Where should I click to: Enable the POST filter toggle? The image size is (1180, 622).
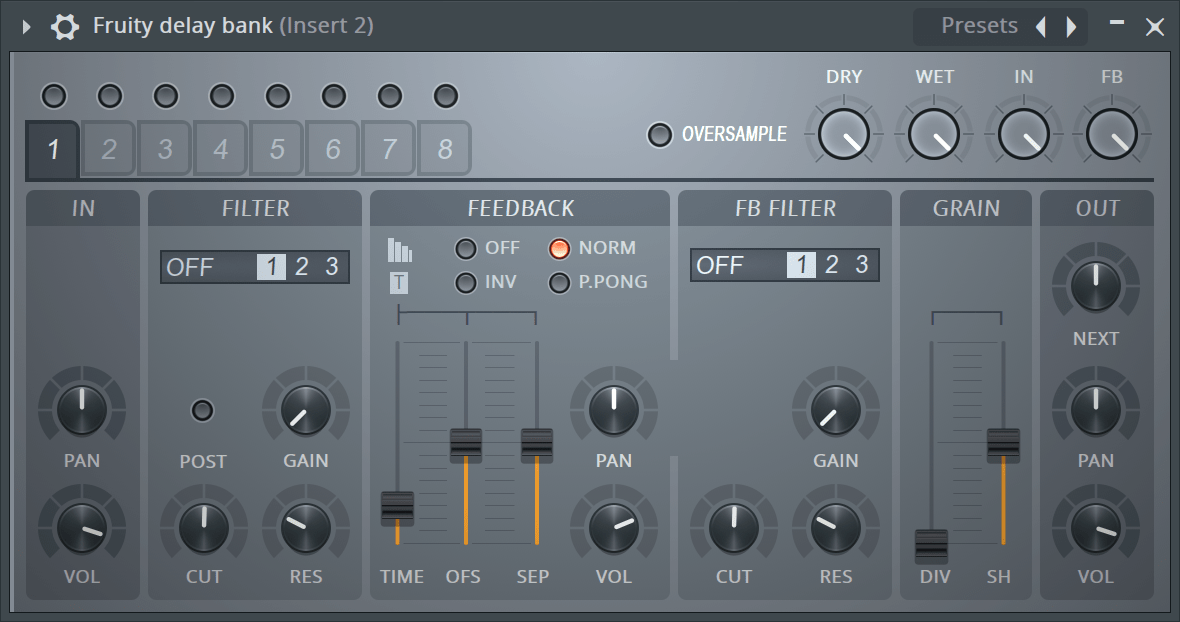(203, 410)
